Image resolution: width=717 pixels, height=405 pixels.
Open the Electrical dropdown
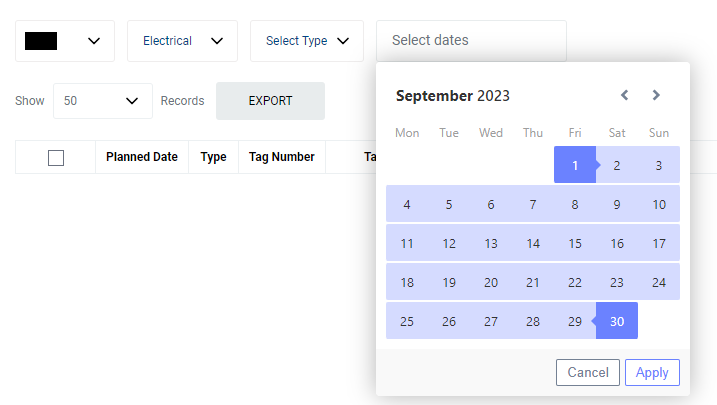(x=182, y=41)
